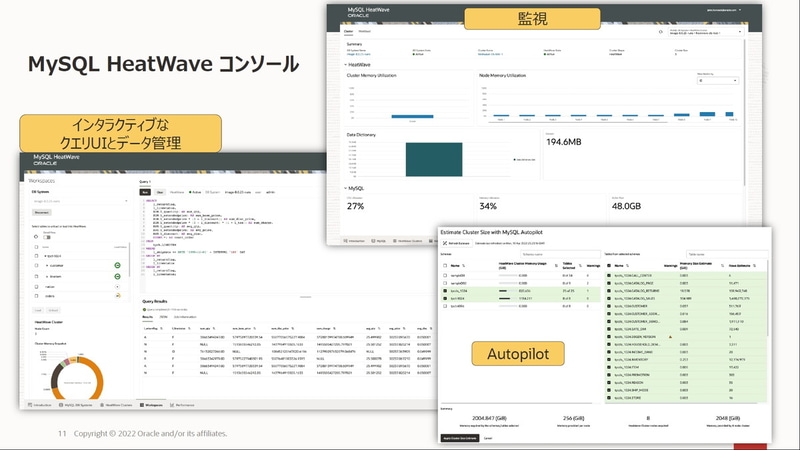This screenshot has width=800, height=450.
Task: Open DB system selector dropdown in monitoring window
Action: tap(706, 32)
